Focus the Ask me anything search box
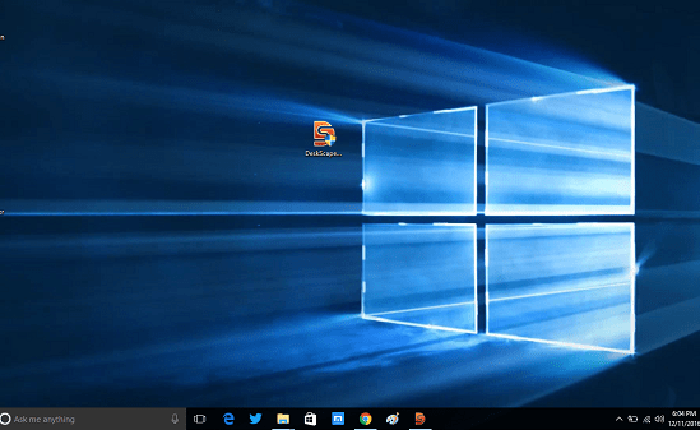This screenshot has height=430, width=700. point(93,419)
